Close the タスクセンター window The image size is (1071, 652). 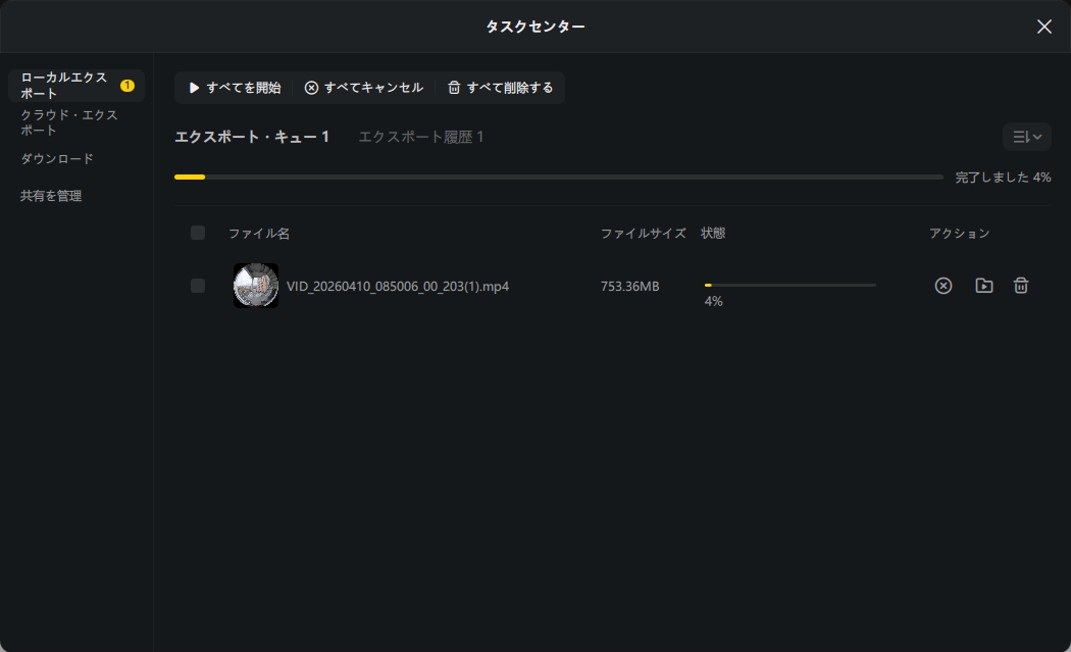(1044, 27)
